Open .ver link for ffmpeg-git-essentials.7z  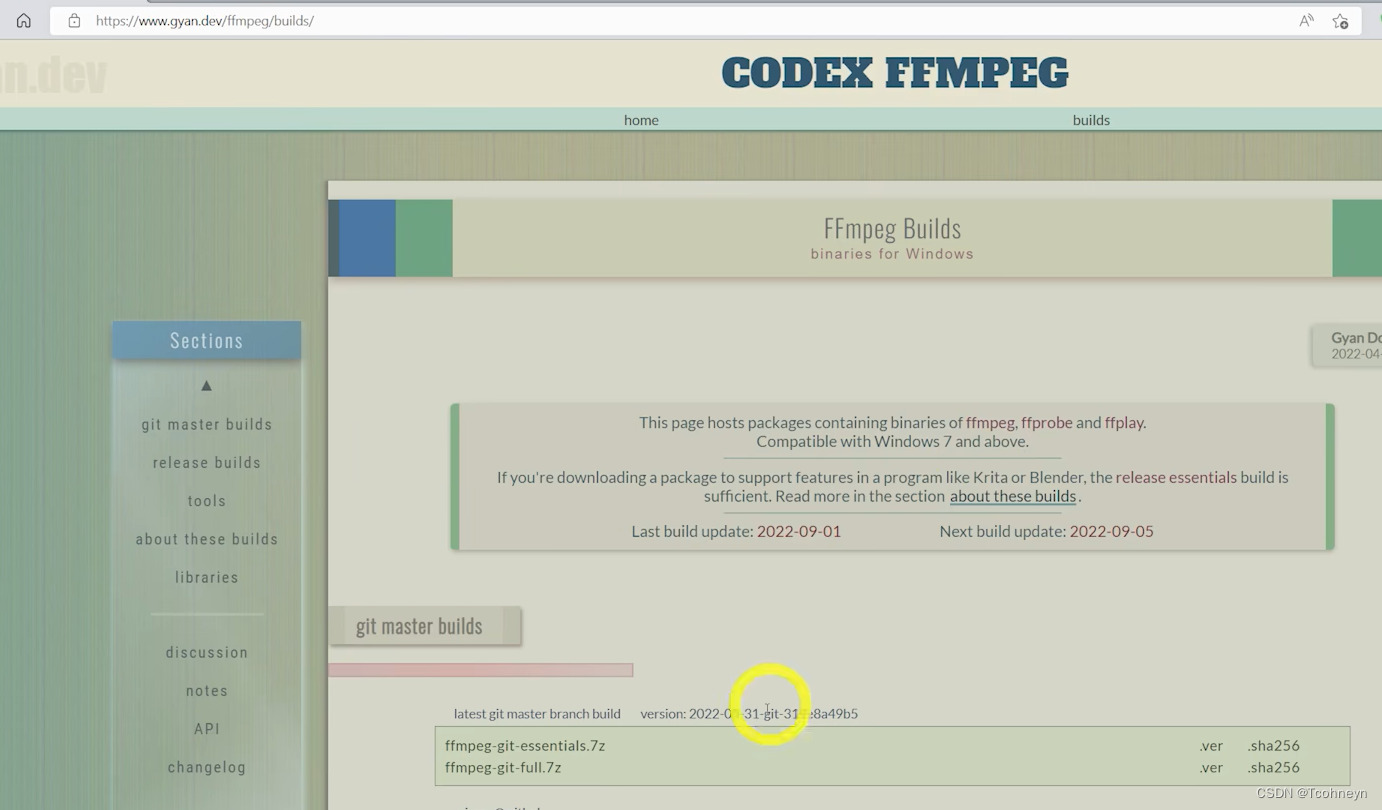[1211, 745]
